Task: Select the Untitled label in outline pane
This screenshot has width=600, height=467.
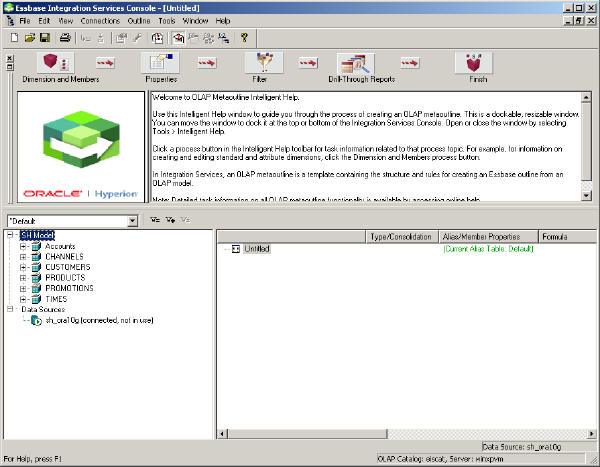Action: coord(257,249)
